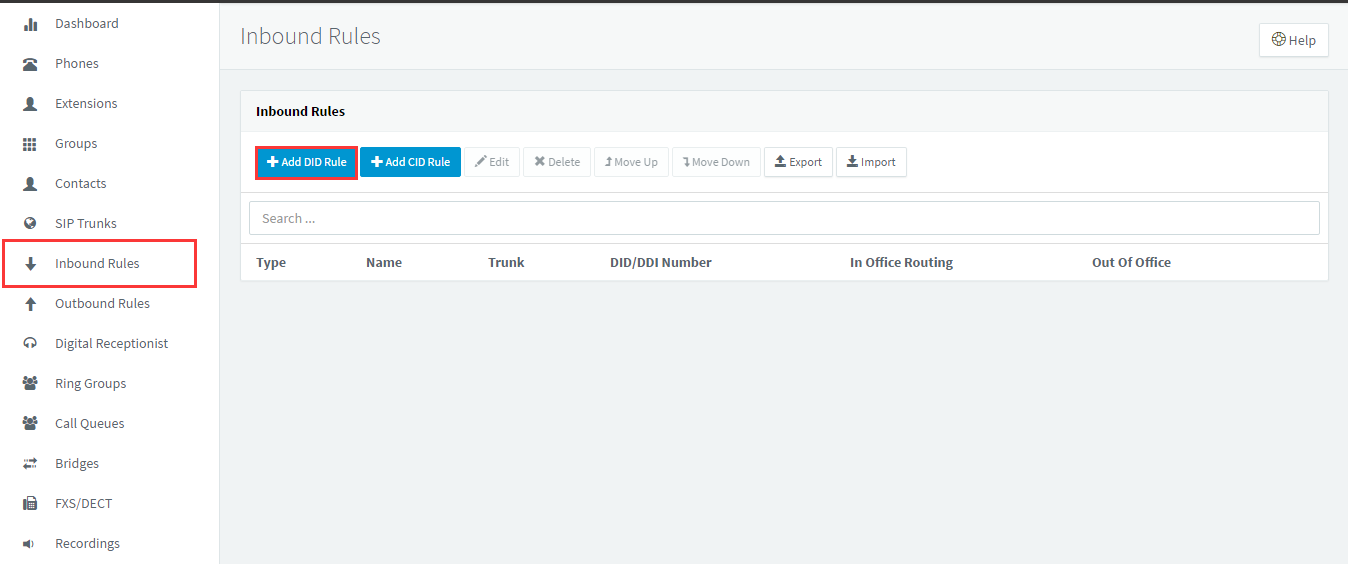Click the Add CID Rule button
1348x564 pixels.
[x=410, y=162]
